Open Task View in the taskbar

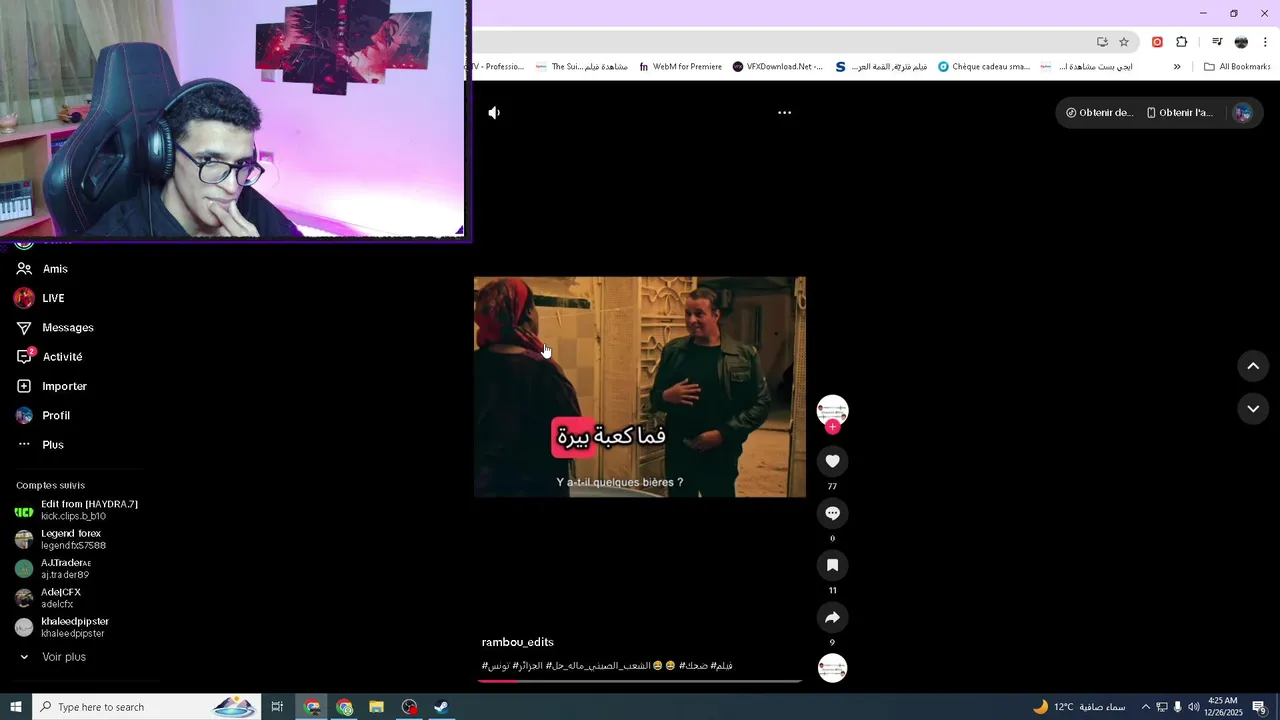point(277,707)
